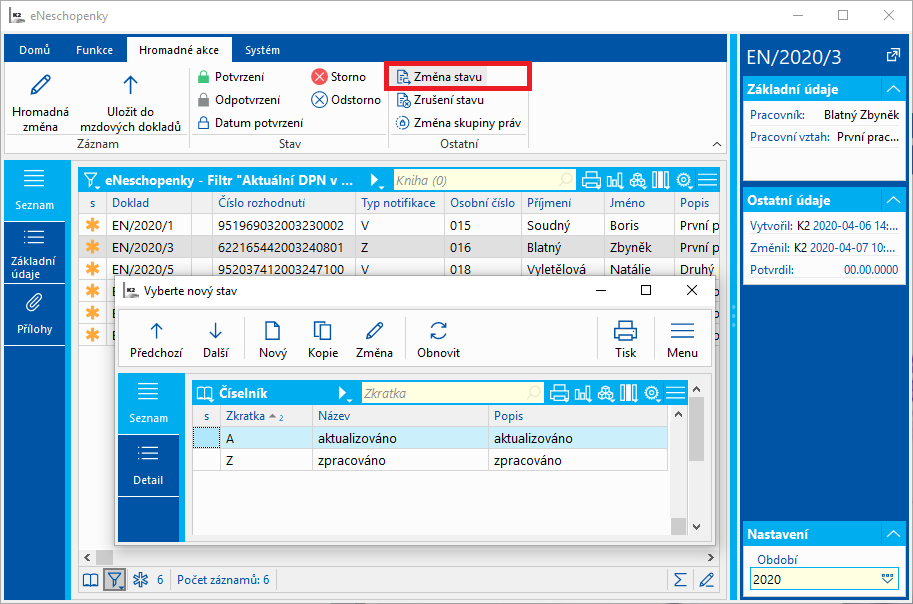The height and width of the screenshot is (604, 913).
Task: Open Seznam in the main sidebar
Action: pyautogui.click(x=34, y=190)
